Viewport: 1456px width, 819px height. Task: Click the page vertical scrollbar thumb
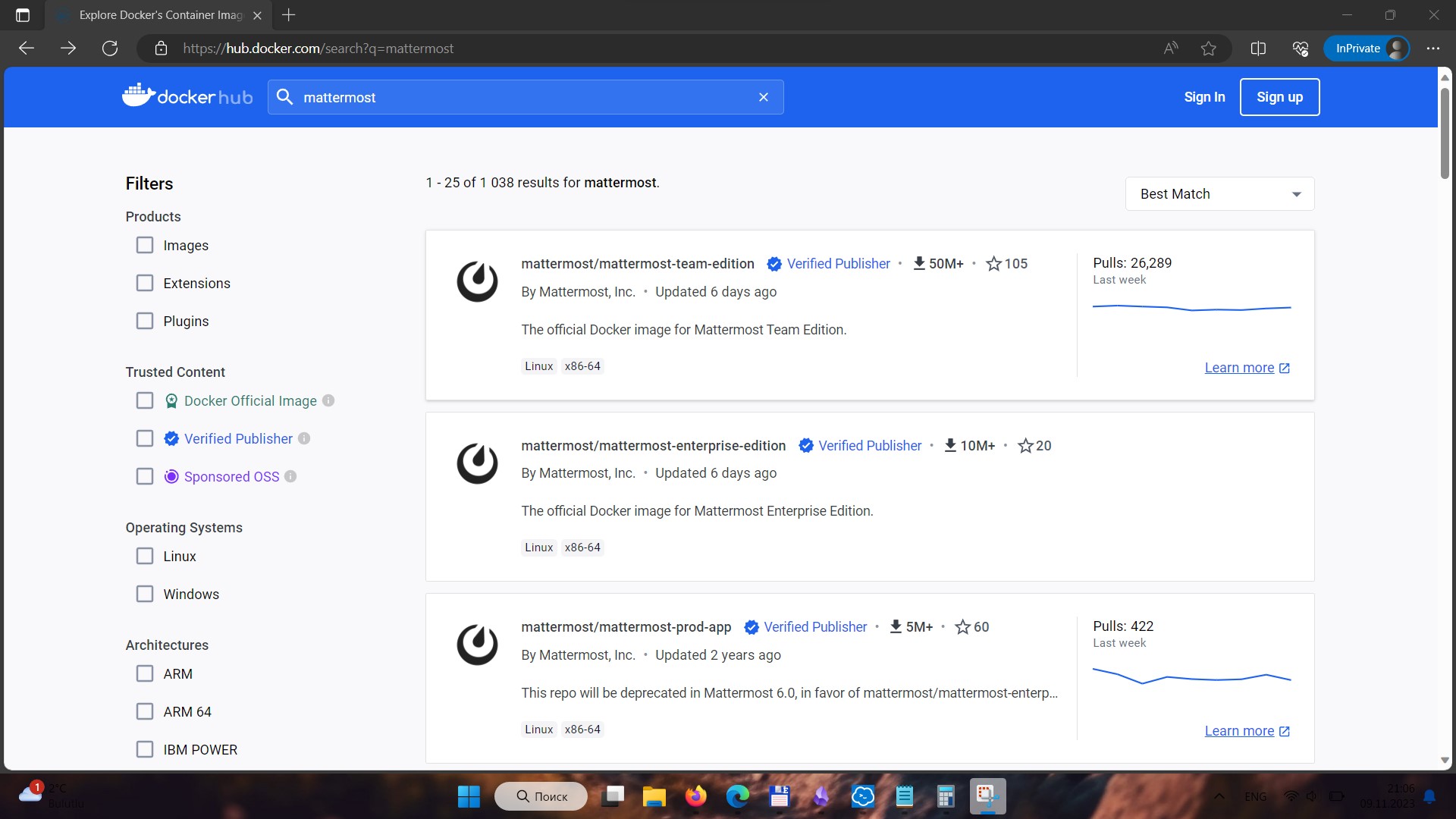[x=1445, y=133]
